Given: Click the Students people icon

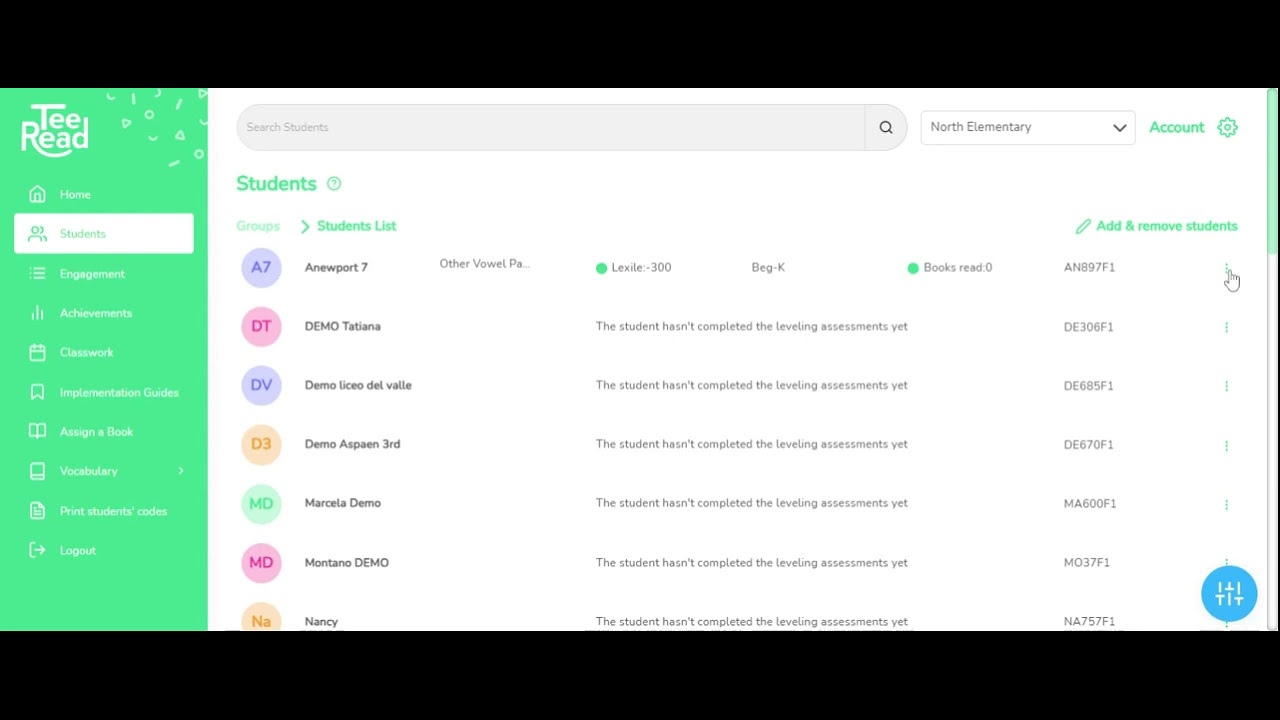Looking at the screenshot, I should pos(37,233).
